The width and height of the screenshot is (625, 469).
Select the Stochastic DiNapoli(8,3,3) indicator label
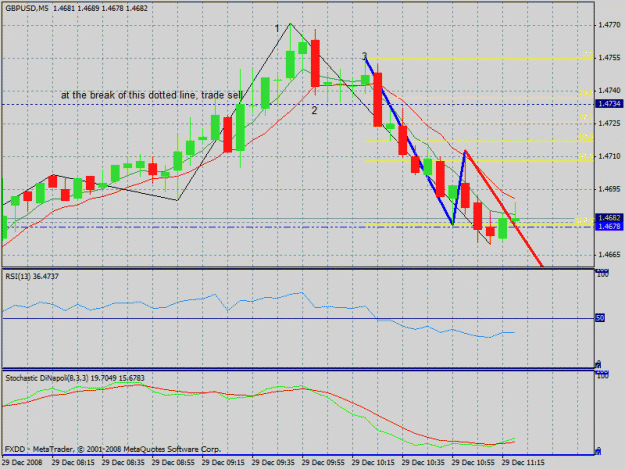pyautogui.click(x=75, y=378)
